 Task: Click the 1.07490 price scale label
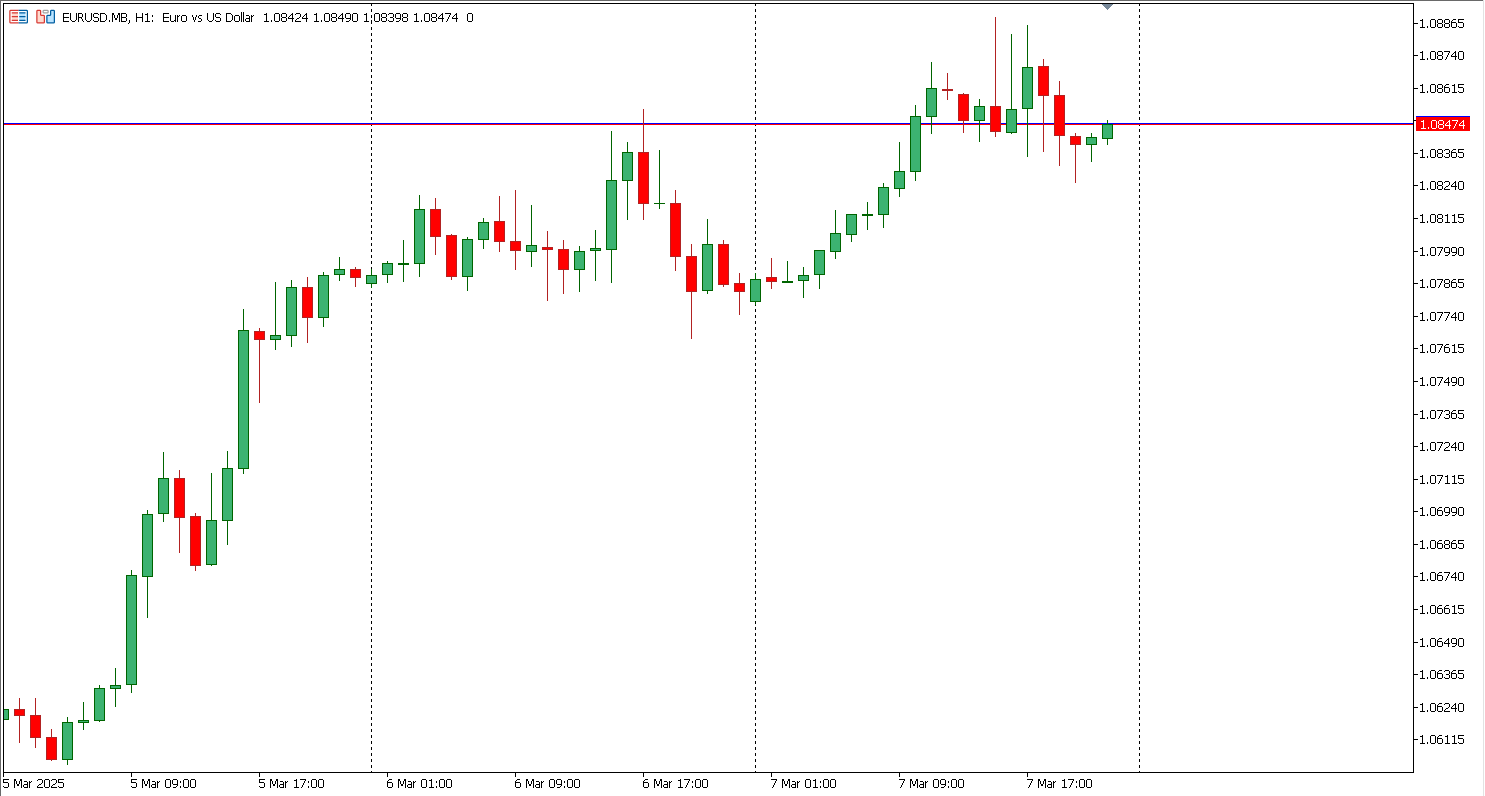pos(1442,381)
